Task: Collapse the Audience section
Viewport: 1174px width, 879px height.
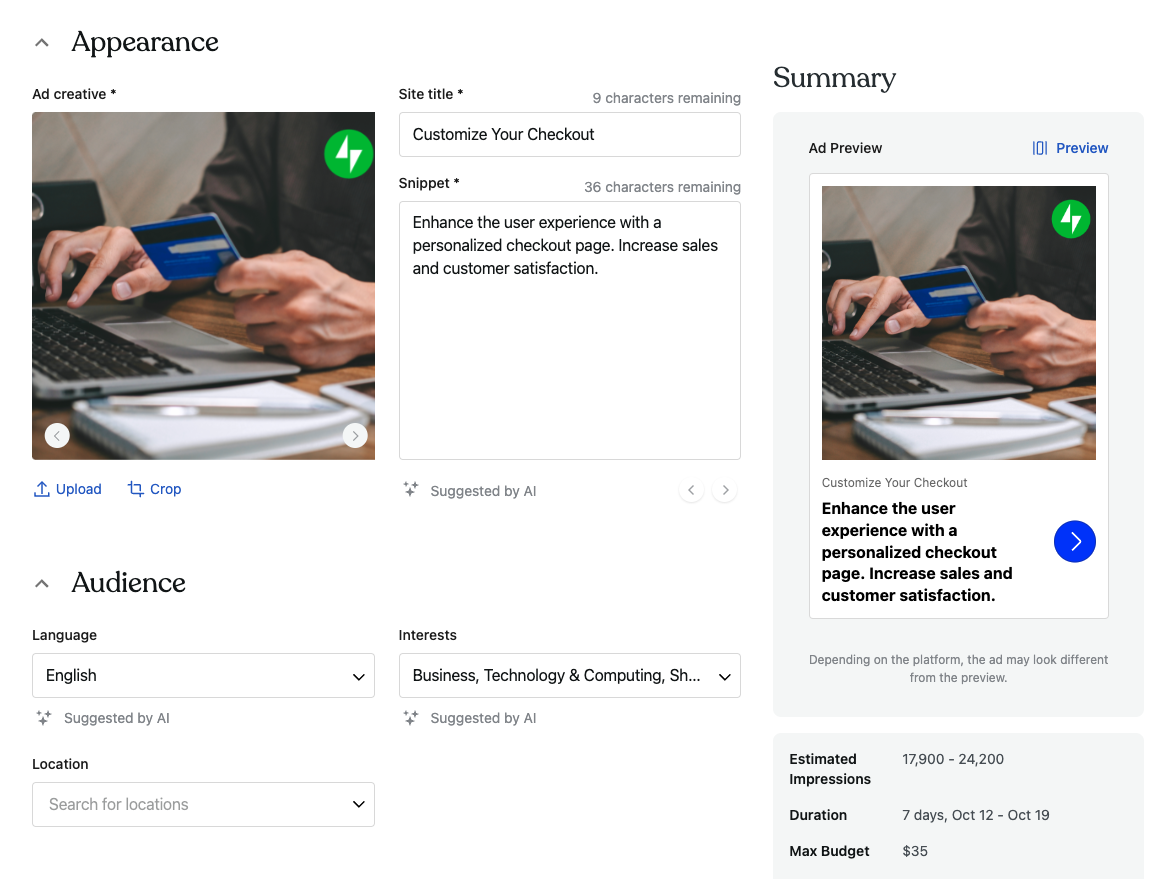Action: coord(41,581)
